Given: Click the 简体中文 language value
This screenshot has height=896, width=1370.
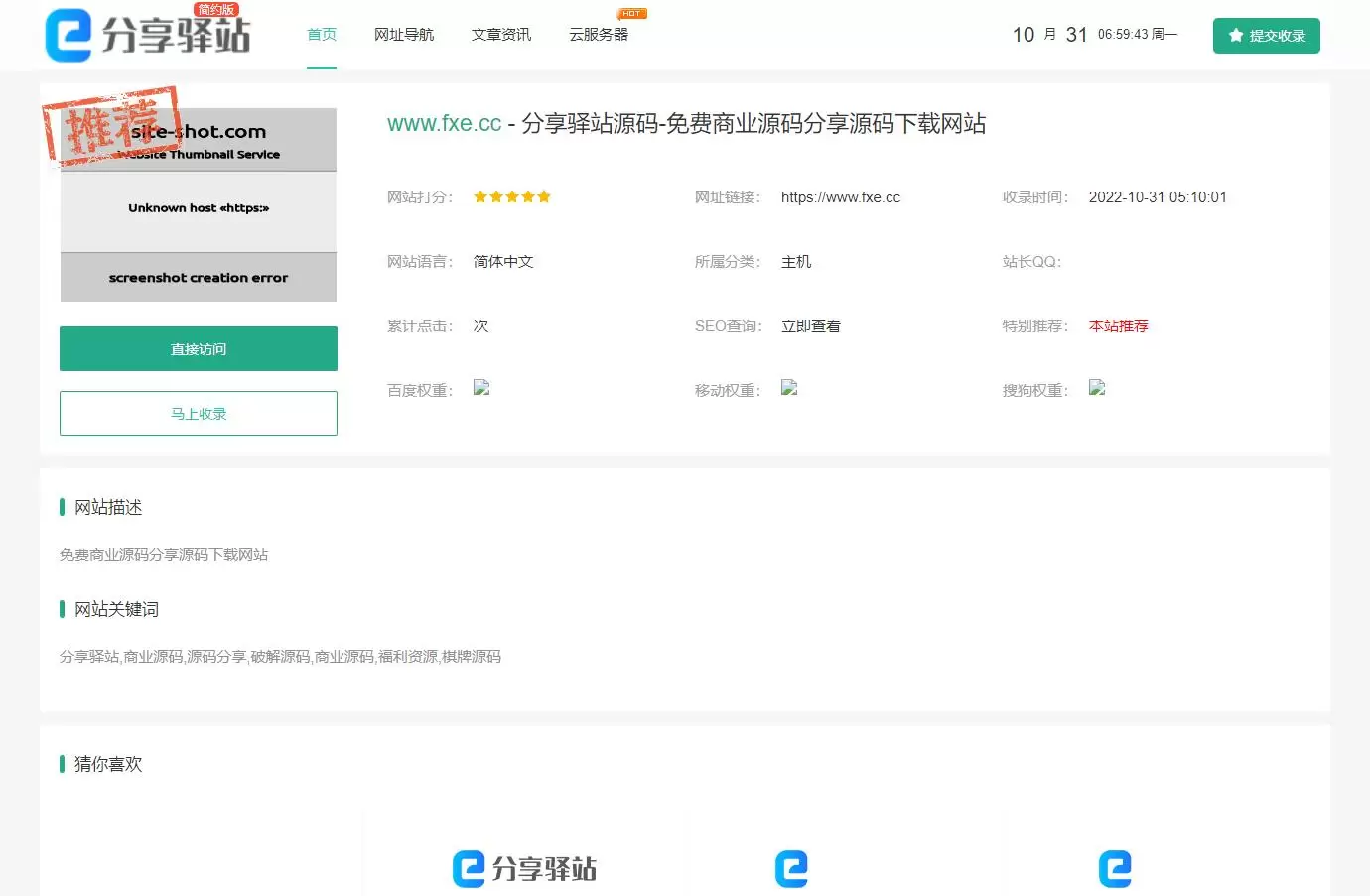Looking at the screenshot, I should (x=503, y=262).
